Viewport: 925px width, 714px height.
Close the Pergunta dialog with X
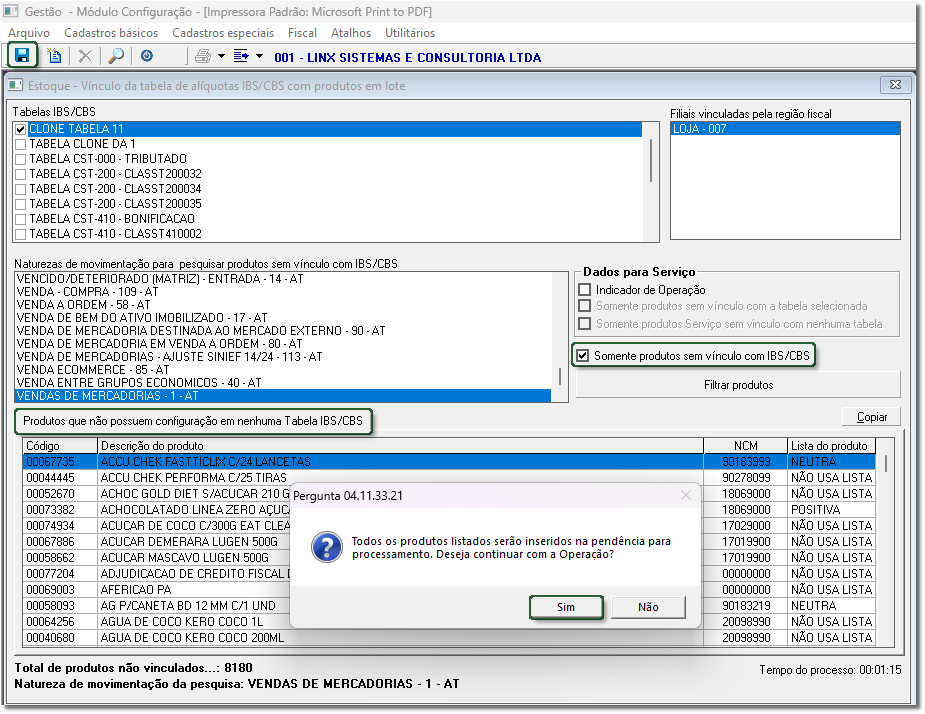click(685, 495)
